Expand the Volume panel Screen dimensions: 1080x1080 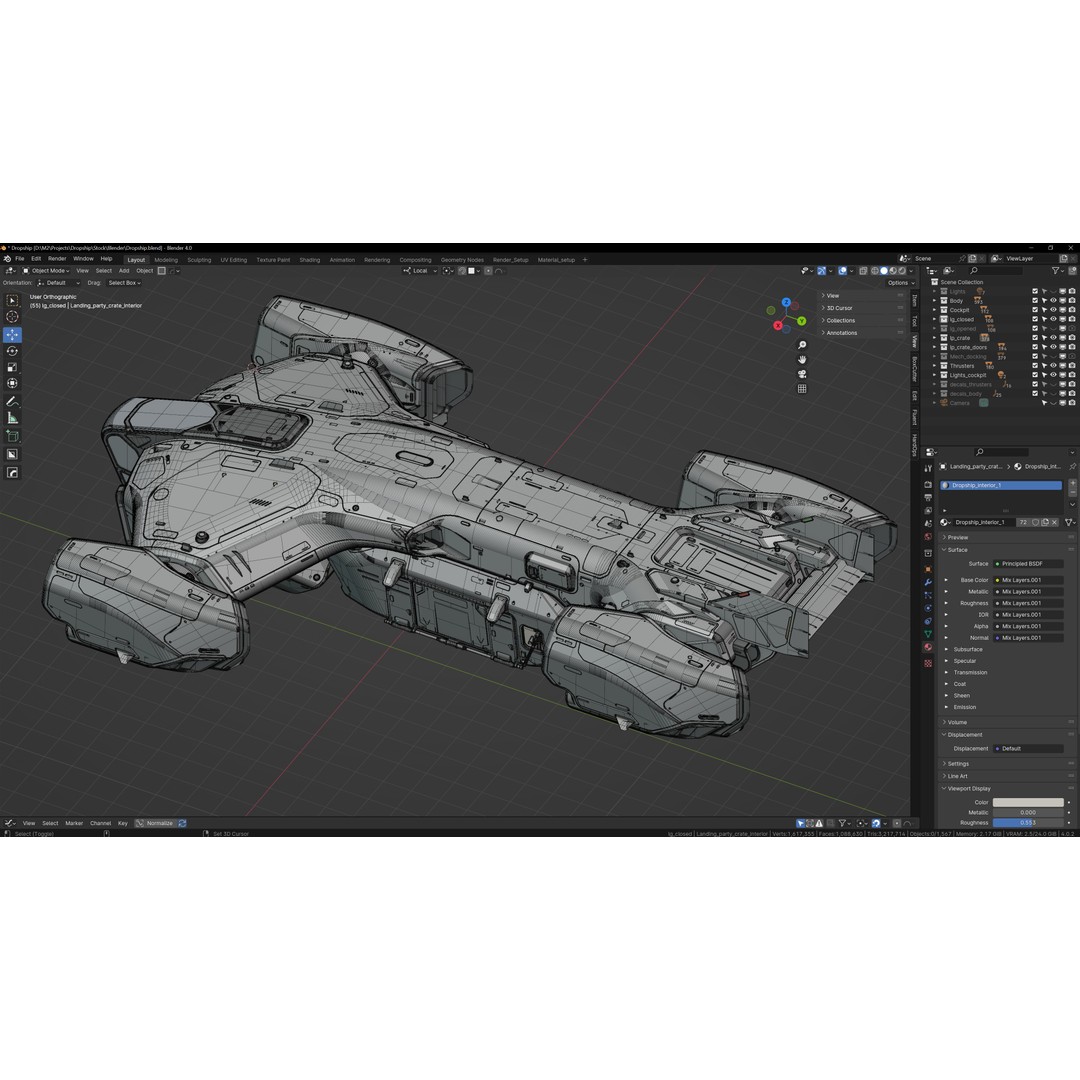[x=957, y=723]
